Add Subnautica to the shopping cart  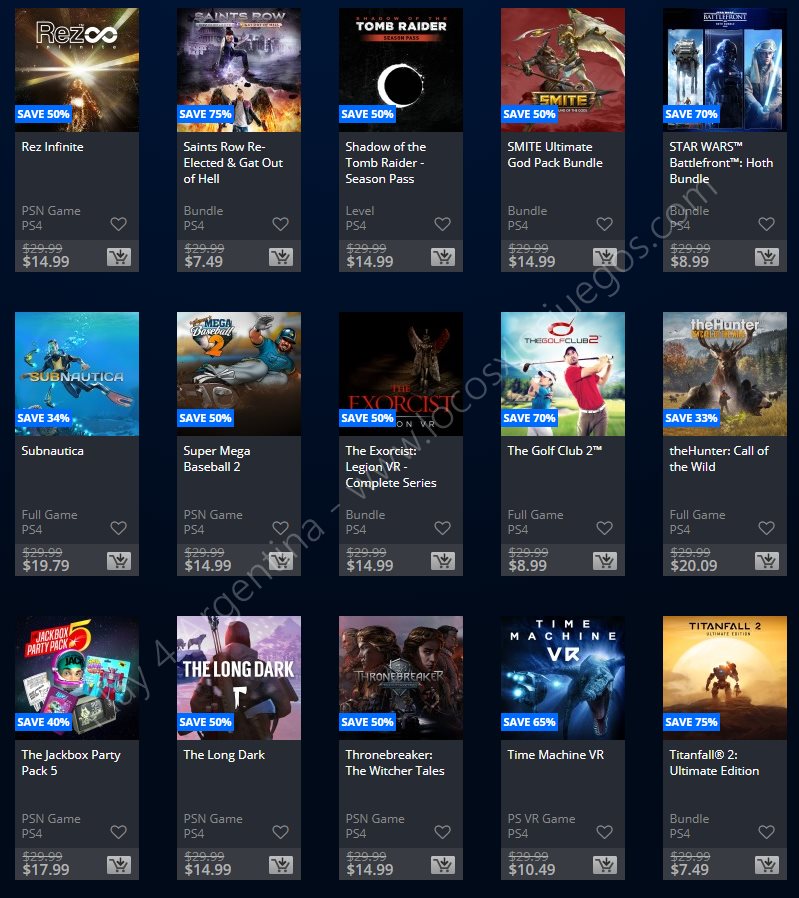(119, 561)
